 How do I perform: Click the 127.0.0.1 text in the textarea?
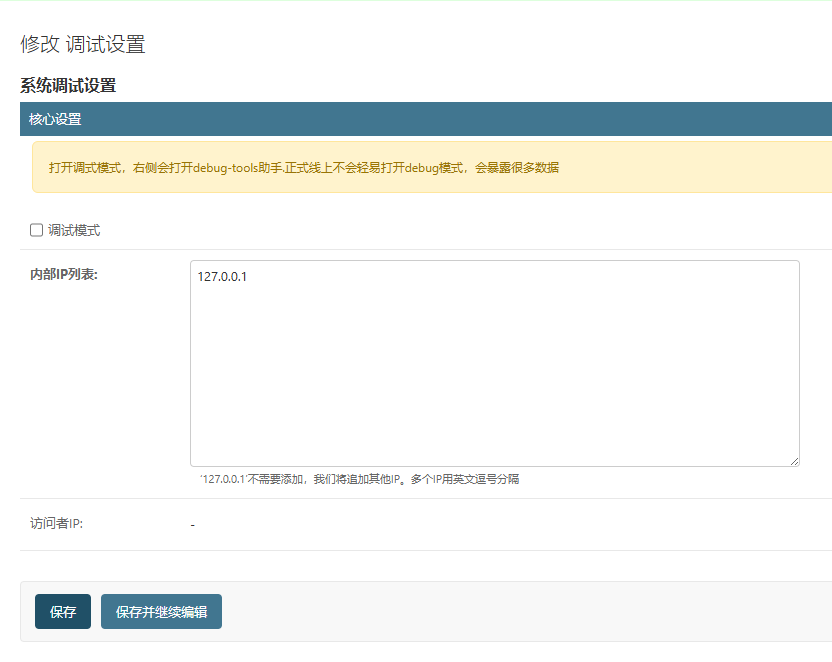(x=222, y=277)
